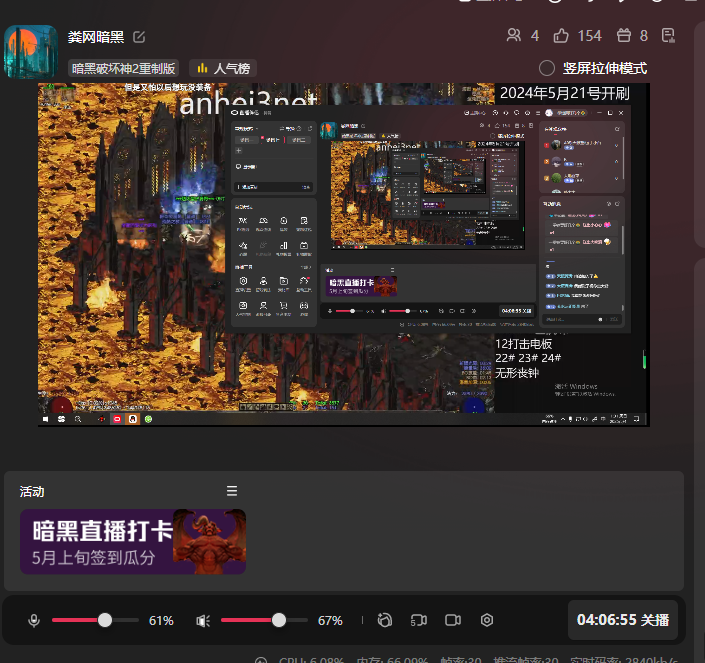This screenshot has height=663, width=705.
Task: Select the live stream preview canvas
Action: 344,254
